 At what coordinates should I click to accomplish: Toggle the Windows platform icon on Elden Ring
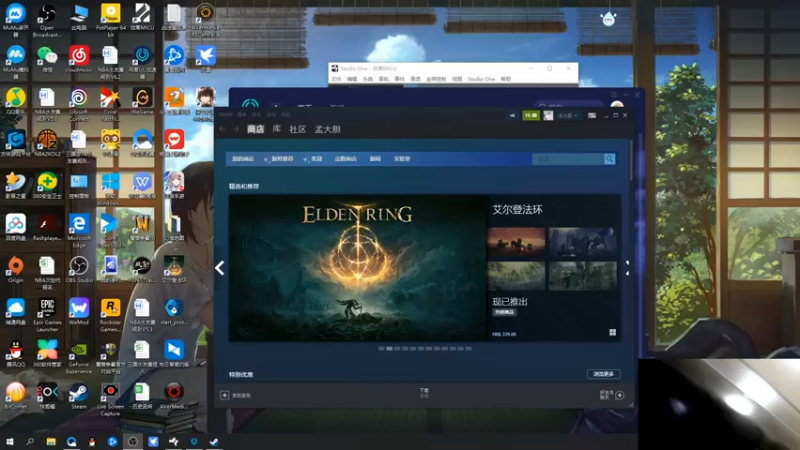click(x=612, y=333)
